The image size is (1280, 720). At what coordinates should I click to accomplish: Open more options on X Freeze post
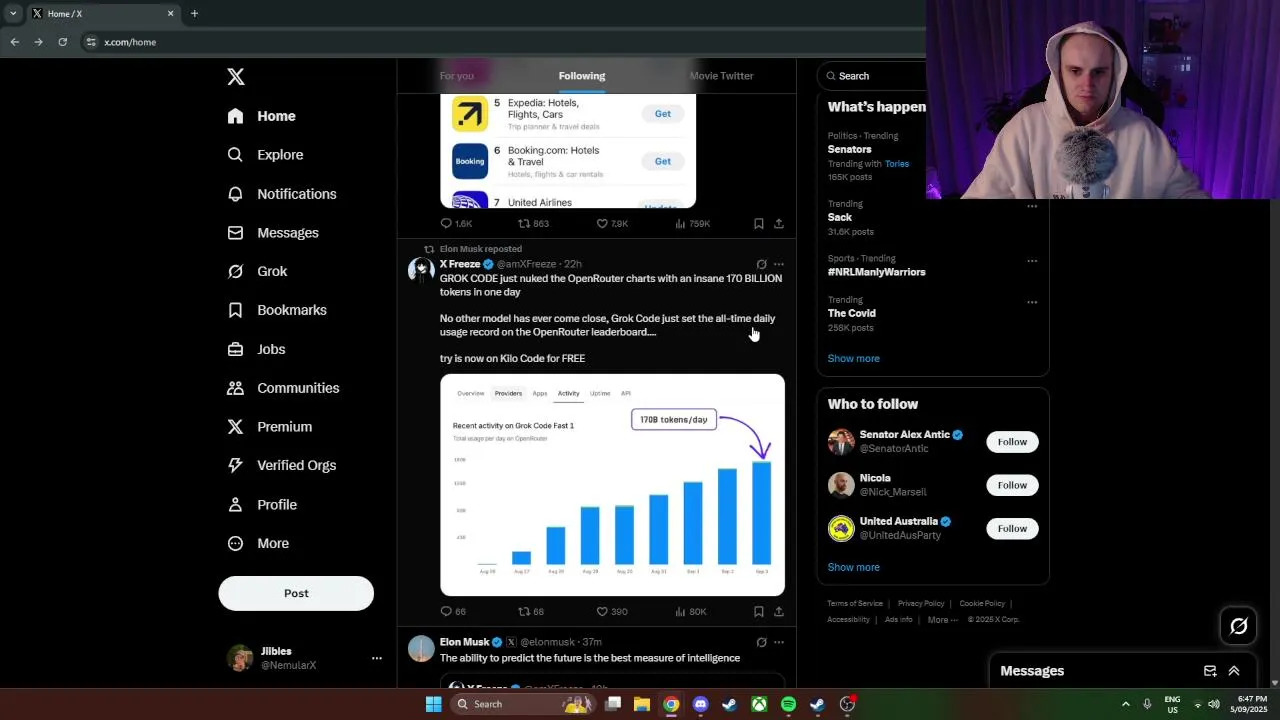pos(779,265)
